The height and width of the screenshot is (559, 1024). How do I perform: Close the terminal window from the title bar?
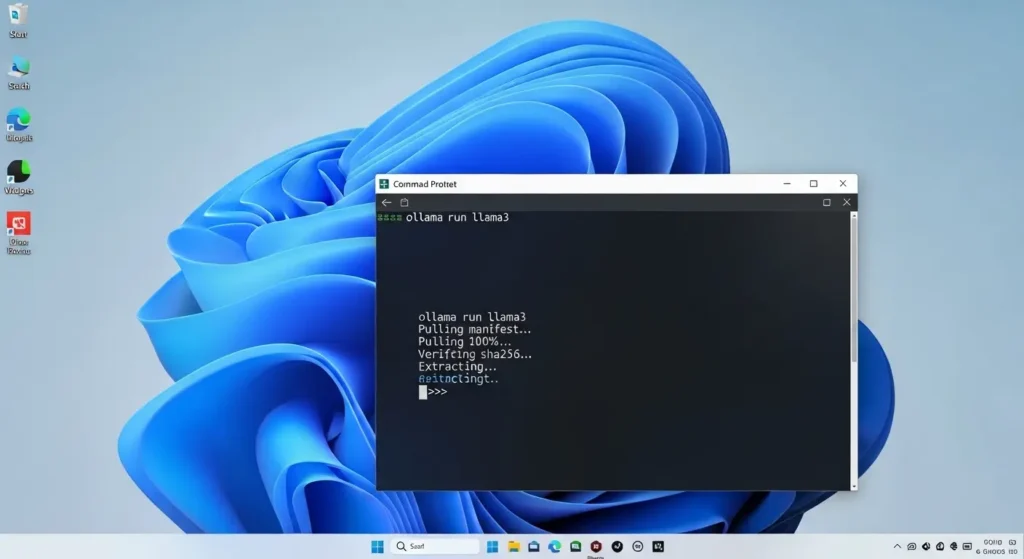pos(842,184)
